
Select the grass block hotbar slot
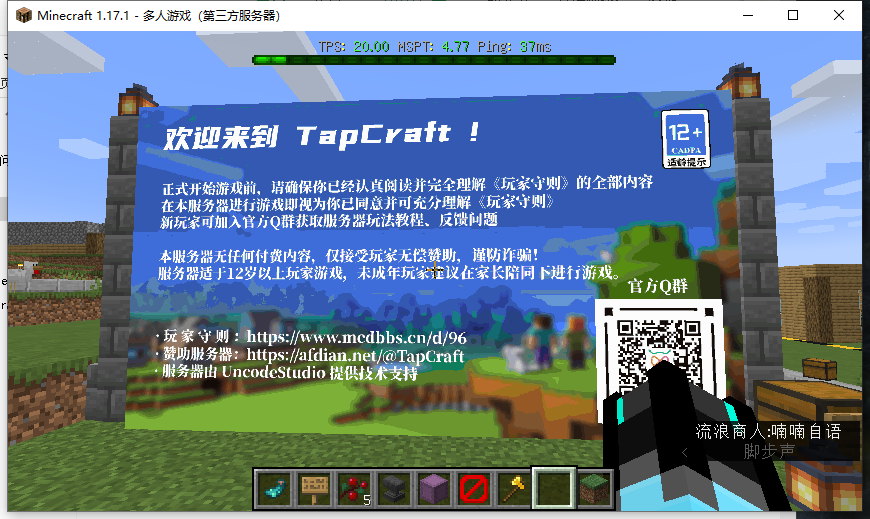[593, 488]
